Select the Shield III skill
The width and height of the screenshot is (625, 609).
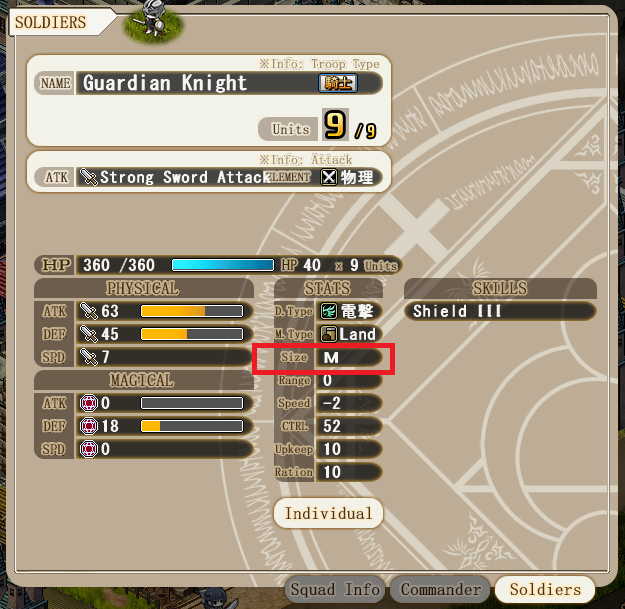500,311
